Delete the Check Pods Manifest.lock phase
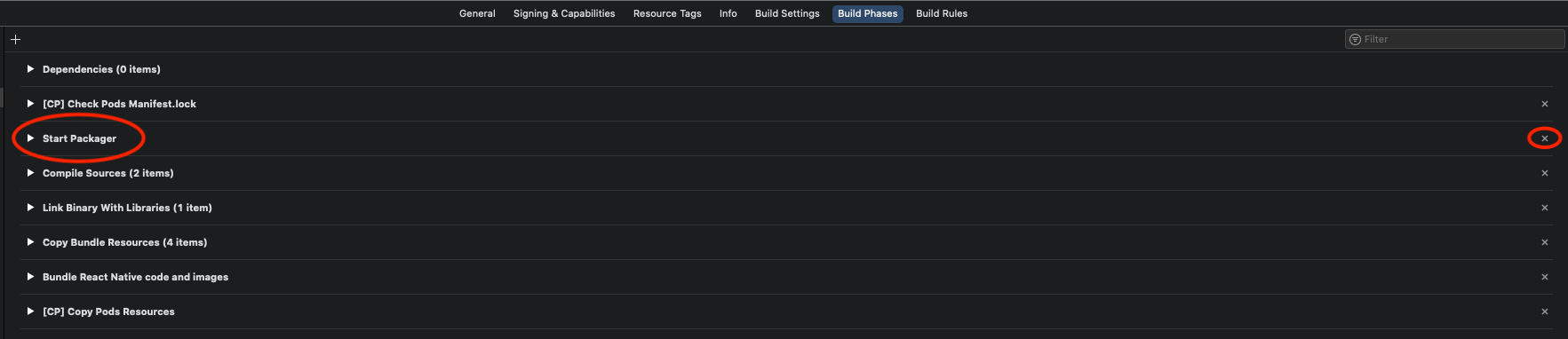The image size is (1568, 339). [1545, 104]
